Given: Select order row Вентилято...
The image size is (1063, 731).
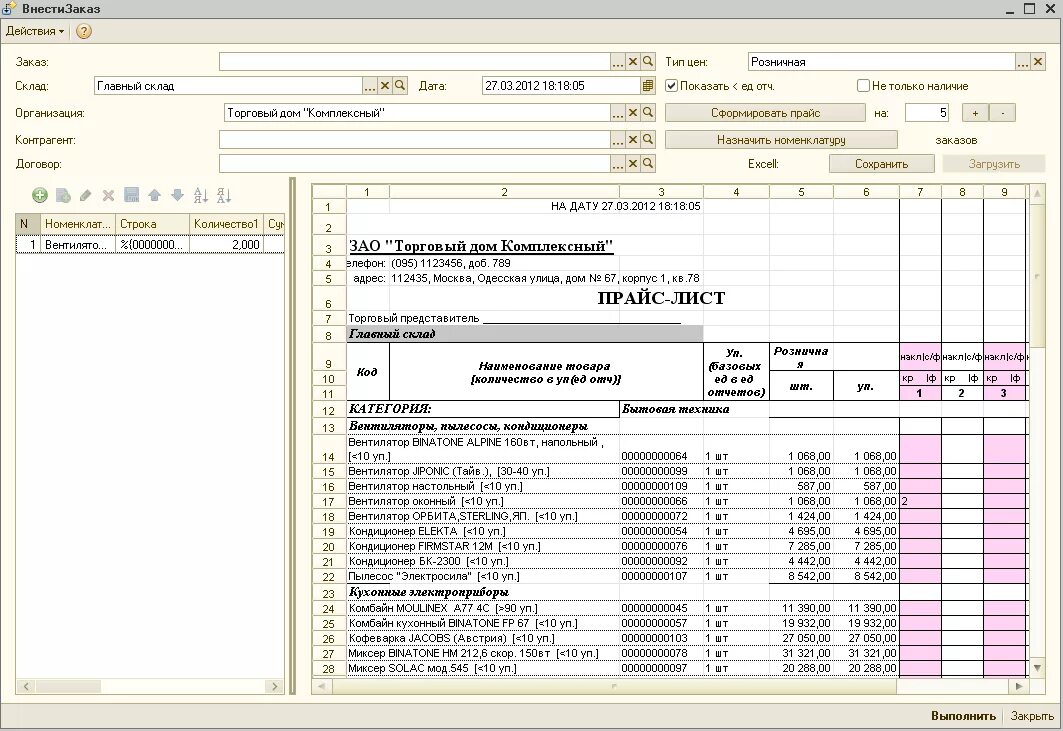Looking at the screenshot, I should [150, 244].
